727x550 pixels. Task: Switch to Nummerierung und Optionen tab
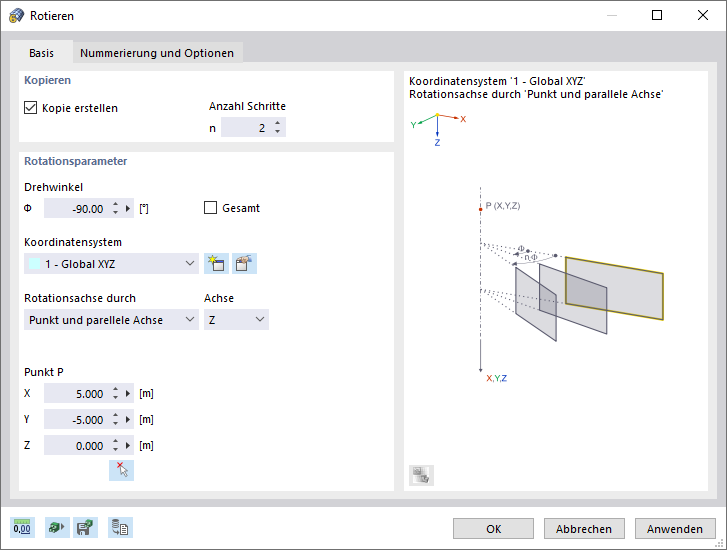click(157, 53)
